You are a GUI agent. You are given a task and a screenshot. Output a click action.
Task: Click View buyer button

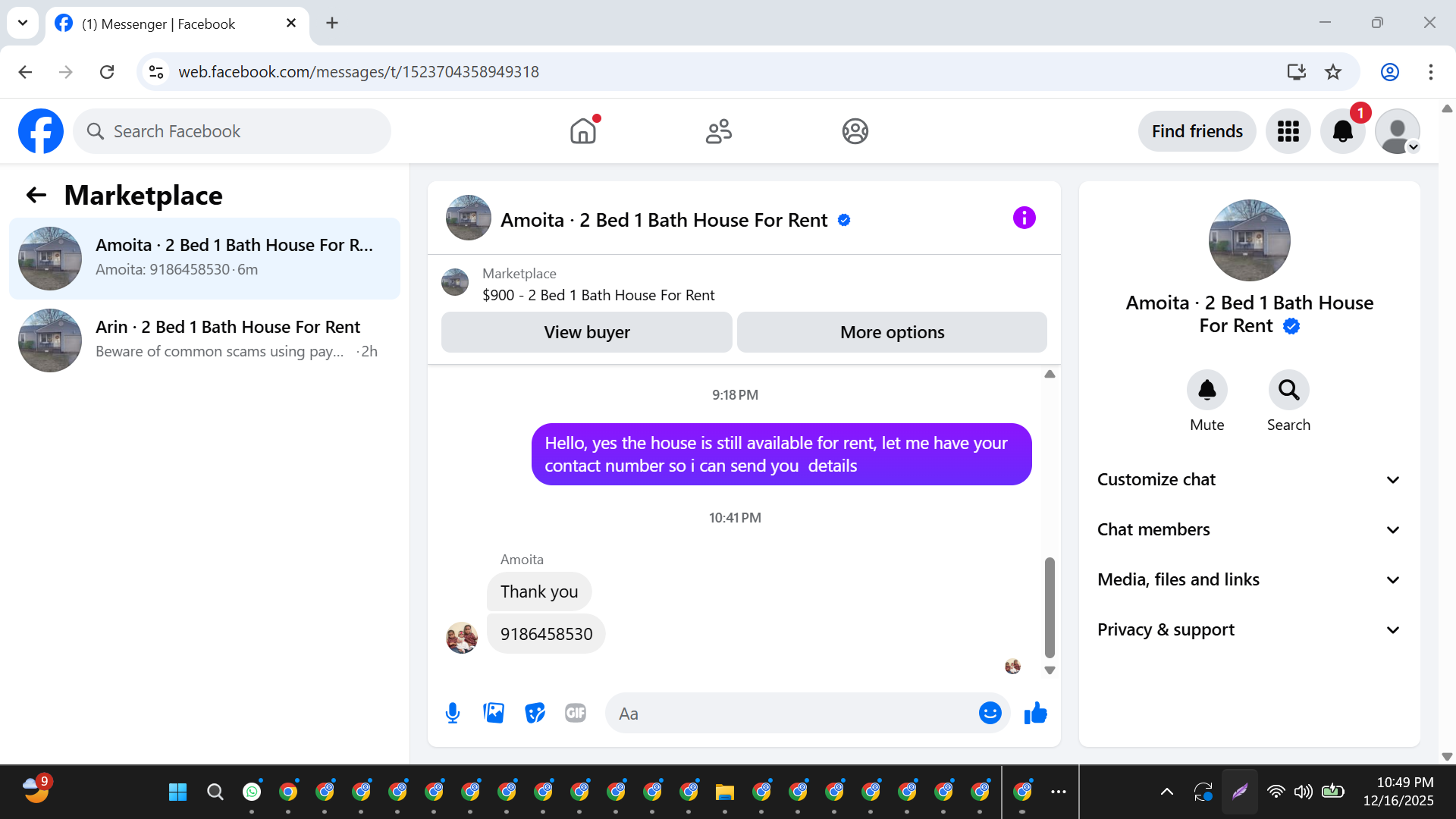tap(586, 332)
